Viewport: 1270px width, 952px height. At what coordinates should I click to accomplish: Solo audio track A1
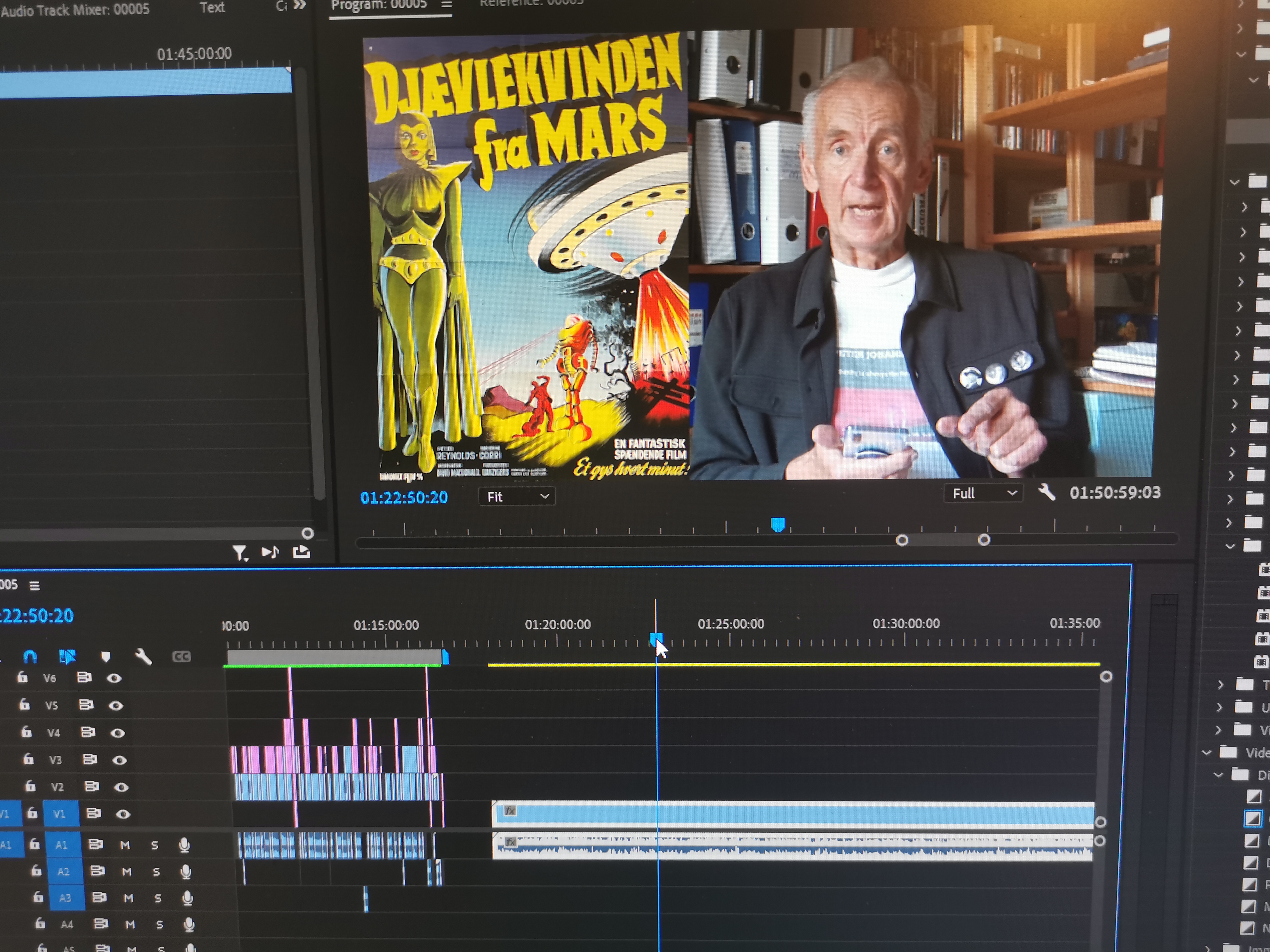[155, 845]
